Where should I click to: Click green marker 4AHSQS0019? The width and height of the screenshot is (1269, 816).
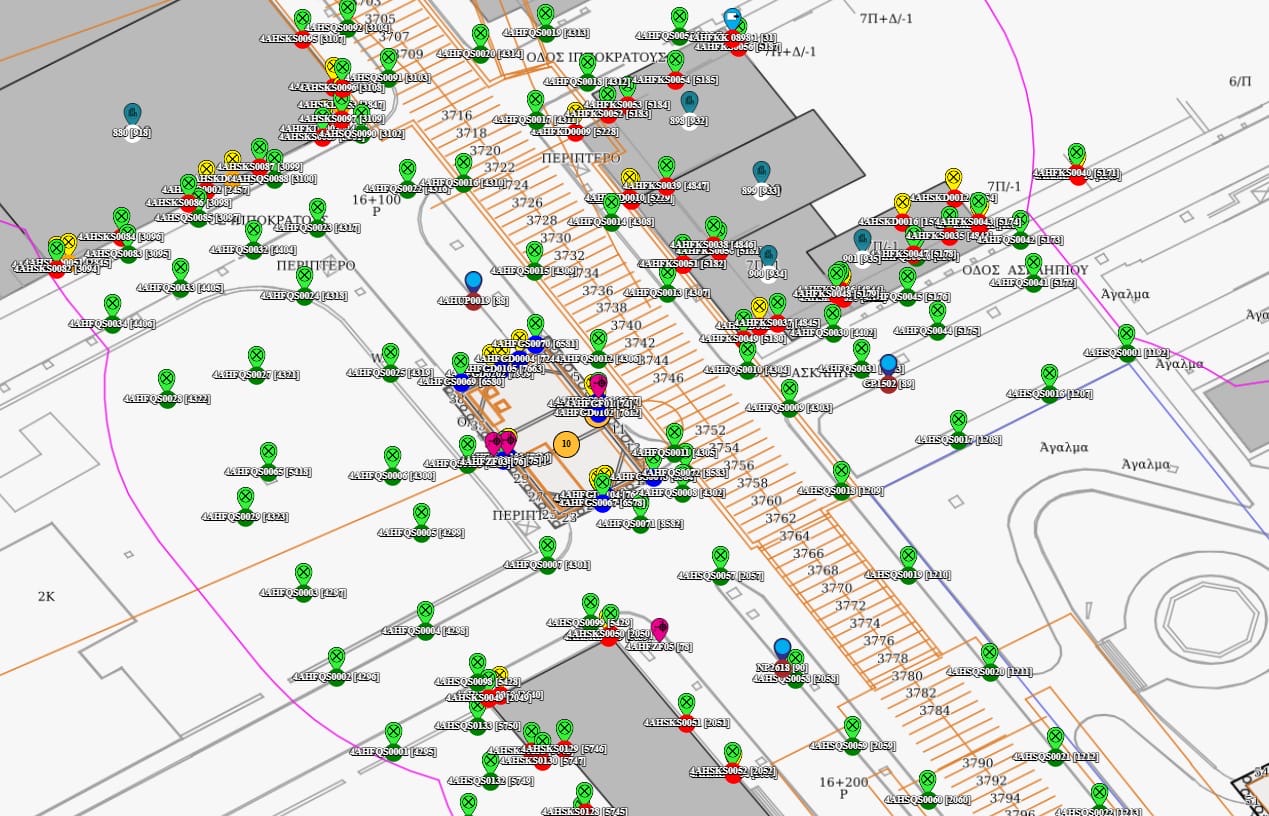click(908, 557)
